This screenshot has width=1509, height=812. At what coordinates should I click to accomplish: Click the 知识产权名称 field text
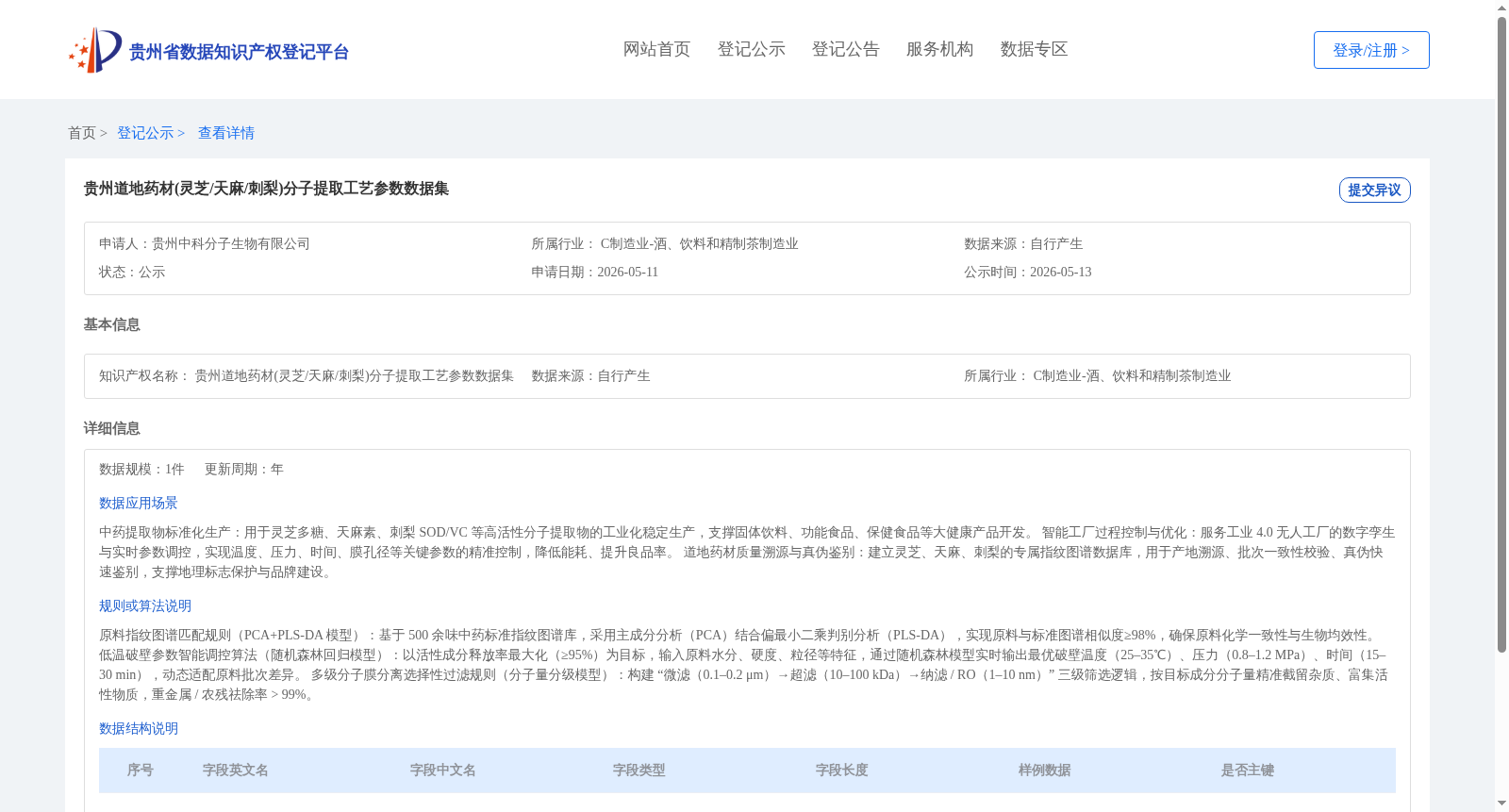point(307,375)
